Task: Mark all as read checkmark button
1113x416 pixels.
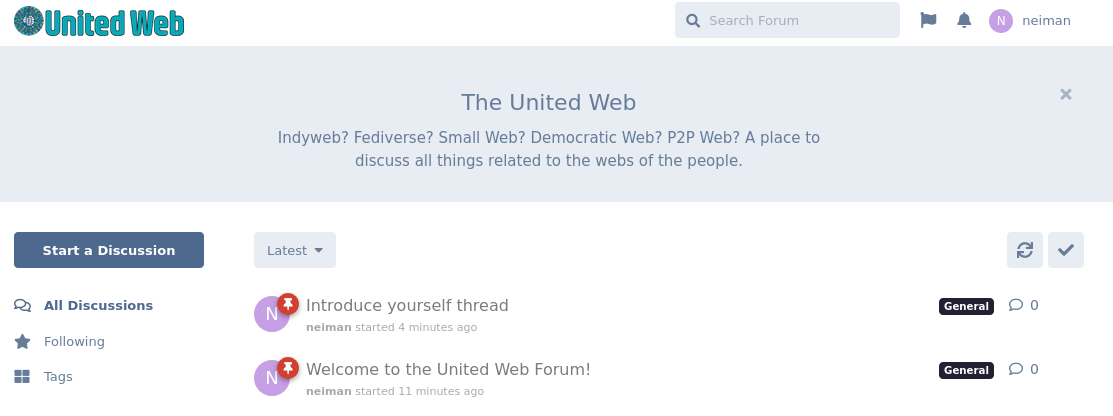Action: coord(1065,250)
